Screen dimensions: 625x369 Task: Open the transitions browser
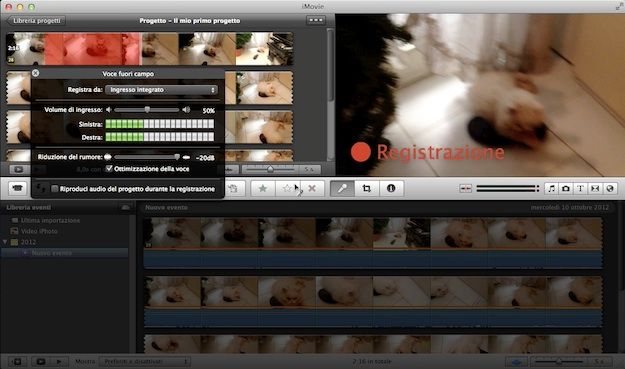[x=595, y=188]
